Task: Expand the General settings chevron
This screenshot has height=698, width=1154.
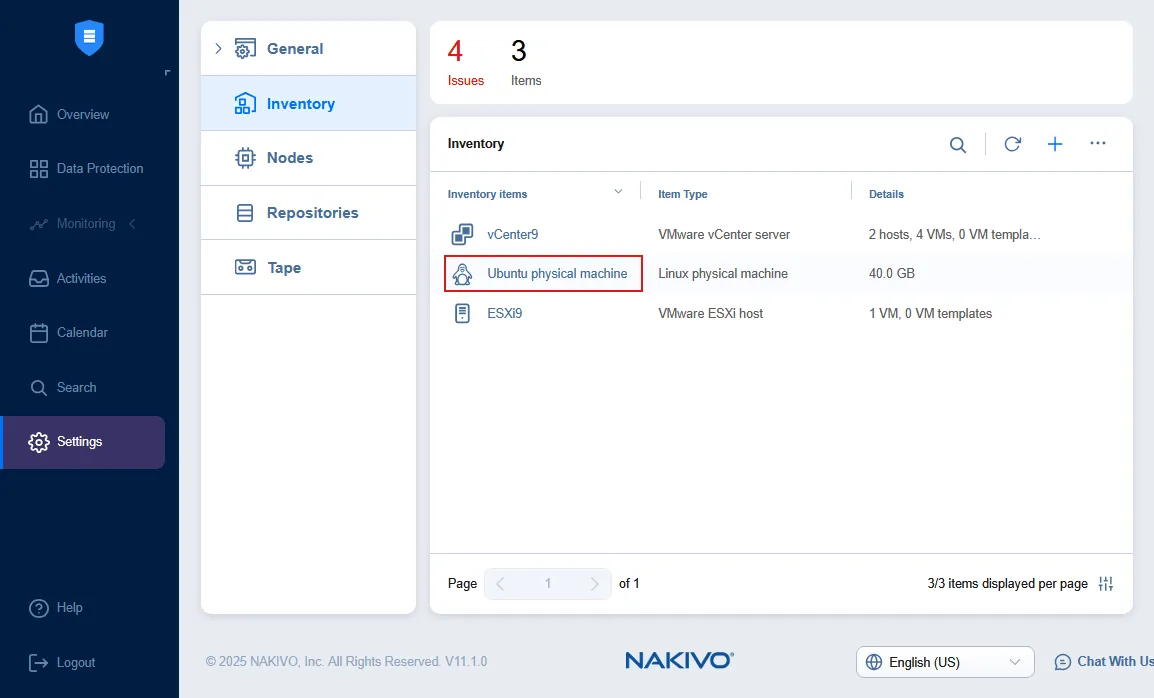Action: (218, 49)
